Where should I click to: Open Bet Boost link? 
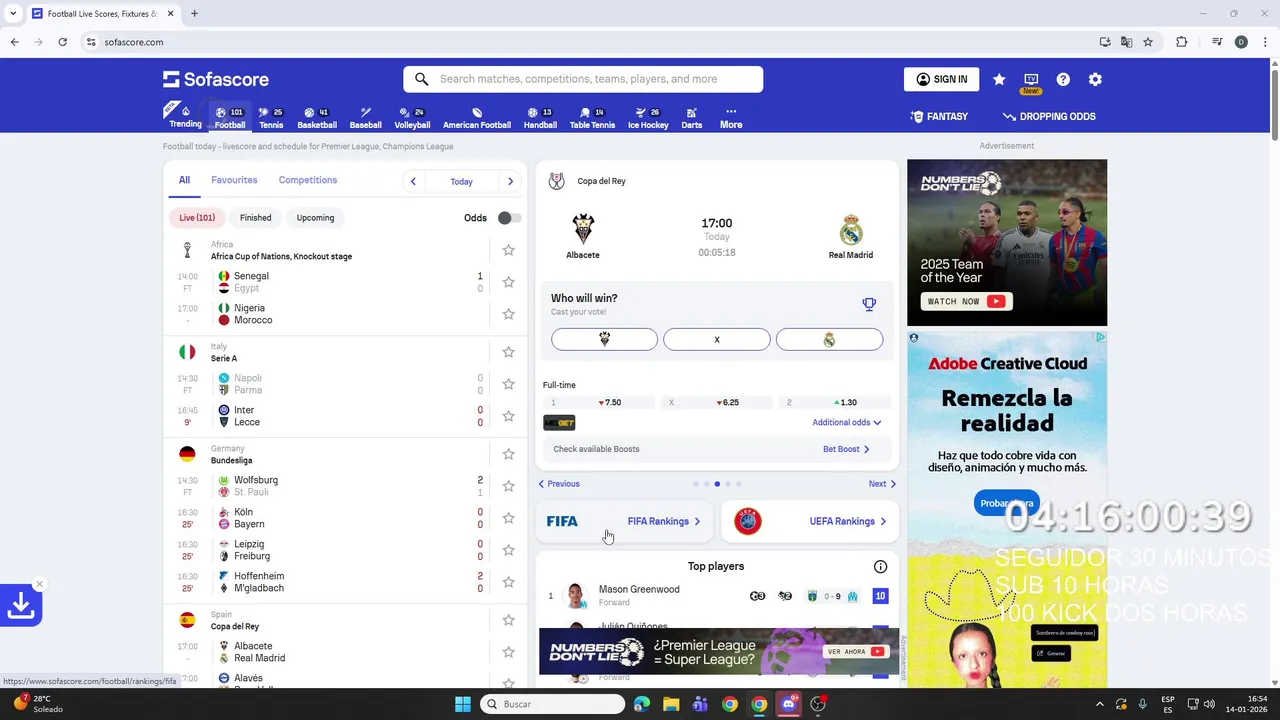click(x=846, y=449)
